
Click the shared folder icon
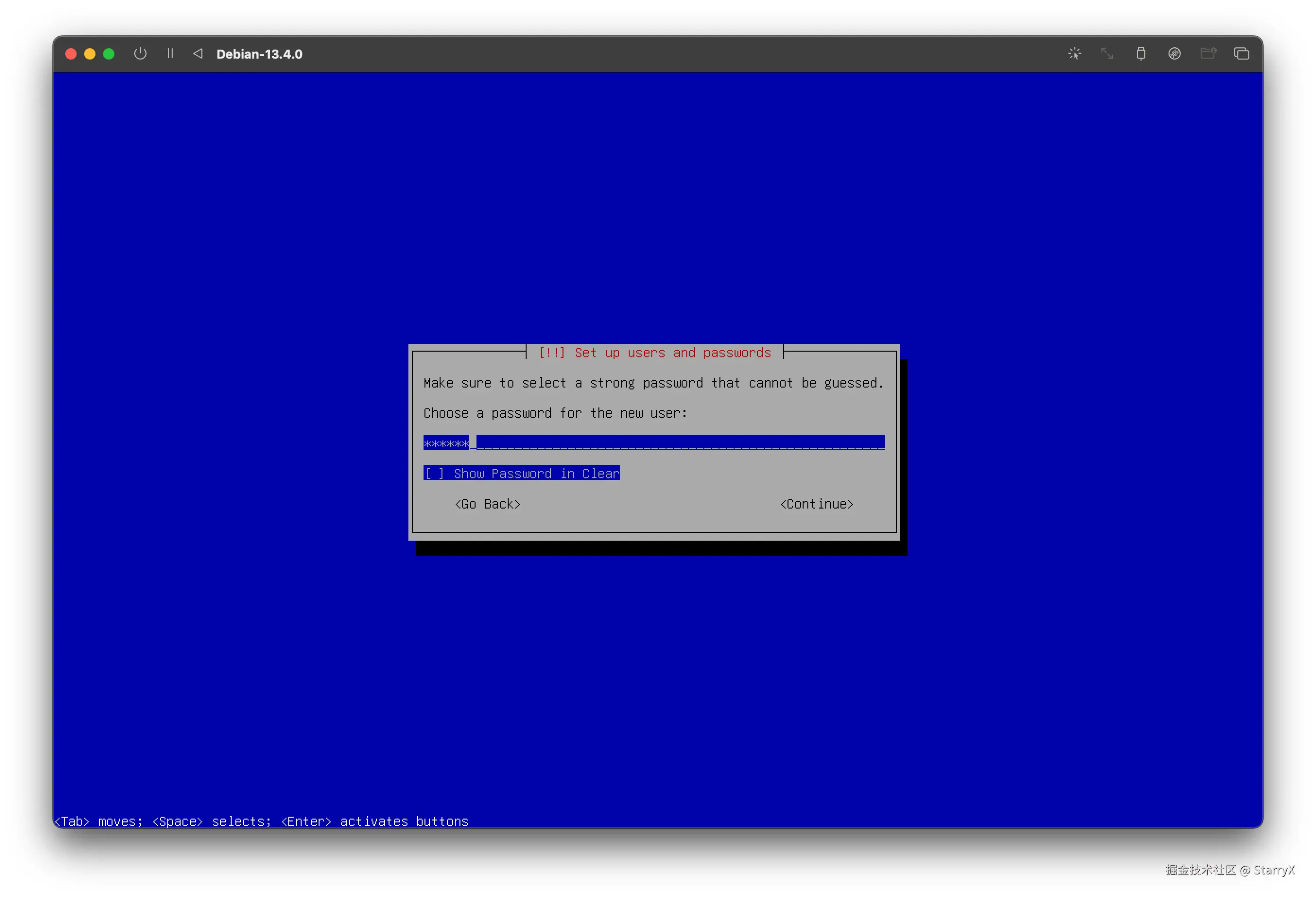pyautogui.click(x=1207, y=54)
